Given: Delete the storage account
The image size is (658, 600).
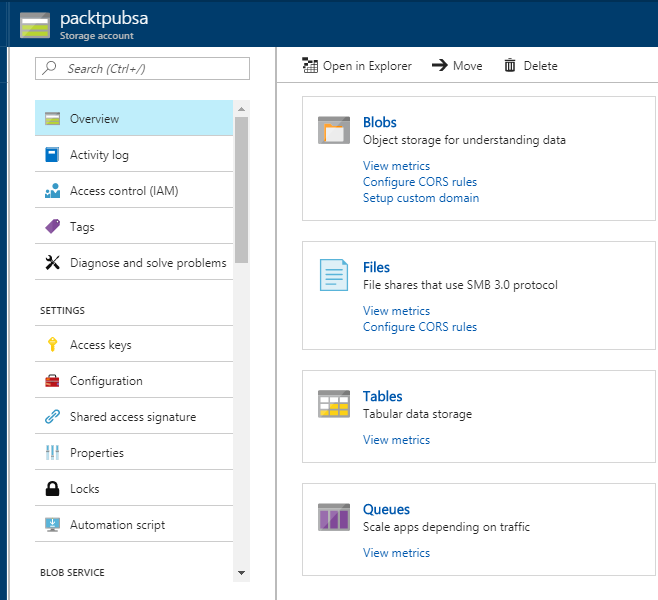Looking at the screenshot, I should (x=530, y=66).
